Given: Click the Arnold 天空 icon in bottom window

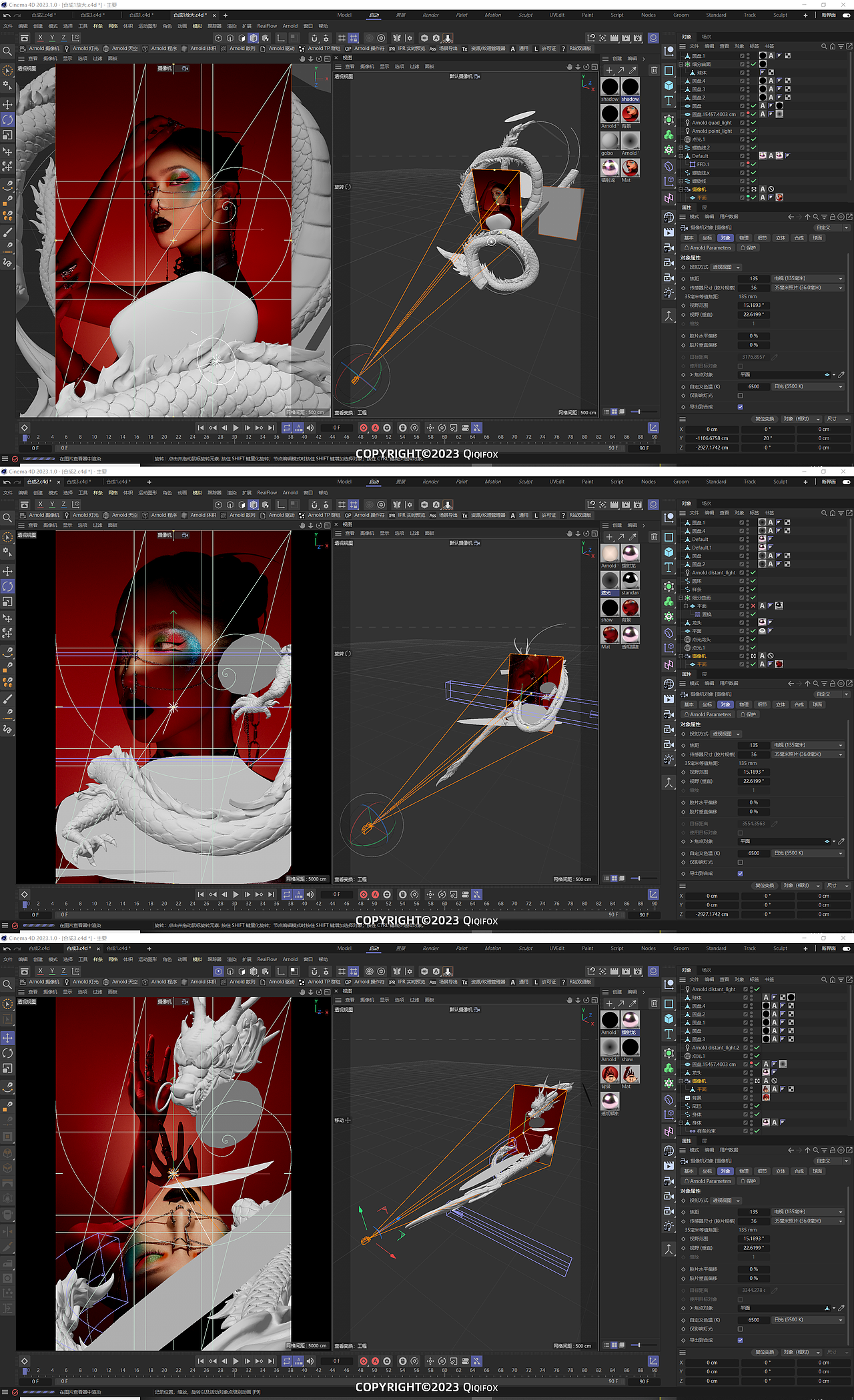Looking at the screenshot, I should [106, 982].
